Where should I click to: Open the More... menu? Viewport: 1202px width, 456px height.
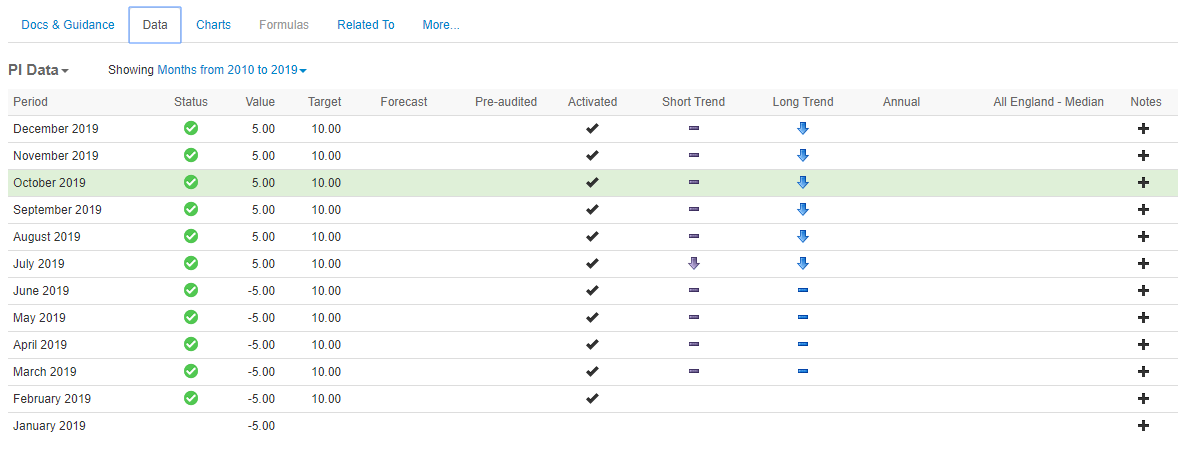[441, 25]
